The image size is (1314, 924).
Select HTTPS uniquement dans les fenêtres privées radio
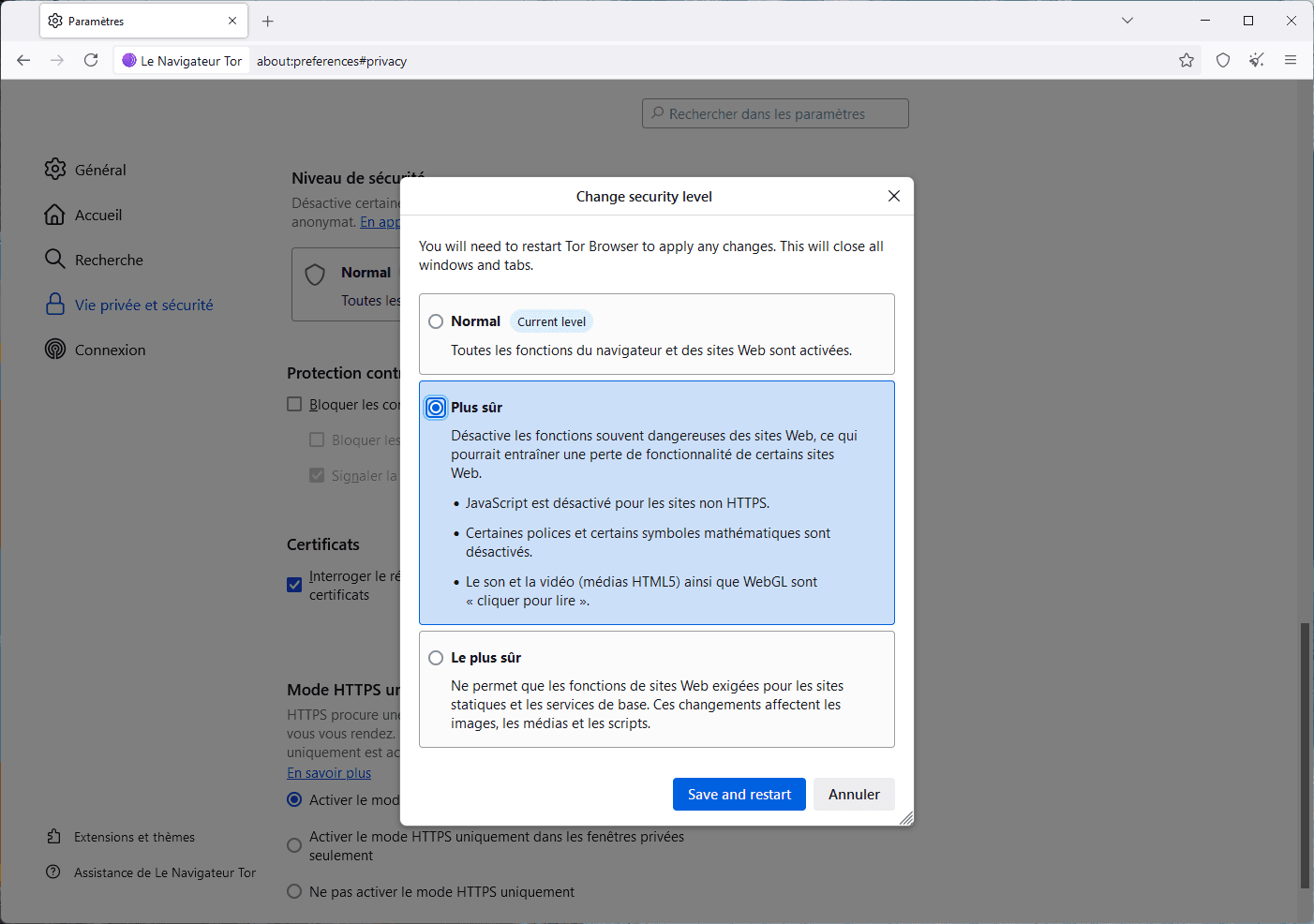click(294, 845)
